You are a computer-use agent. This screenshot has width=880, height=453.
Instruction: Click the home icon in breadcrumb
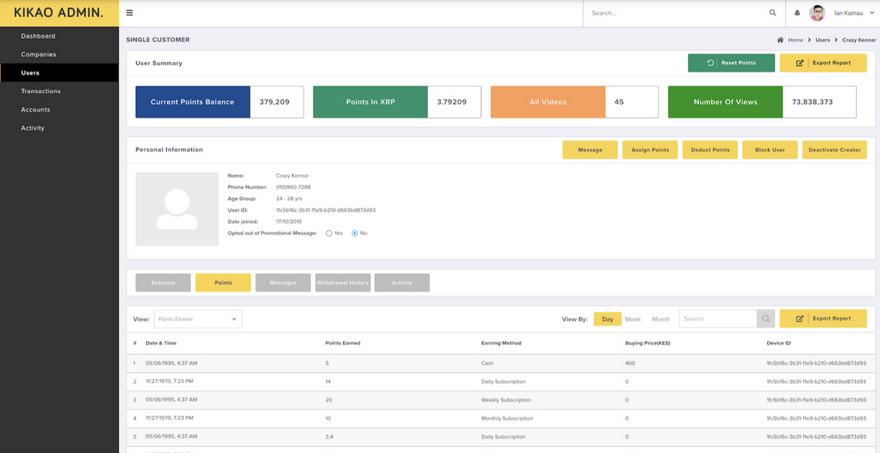(780, 40)
